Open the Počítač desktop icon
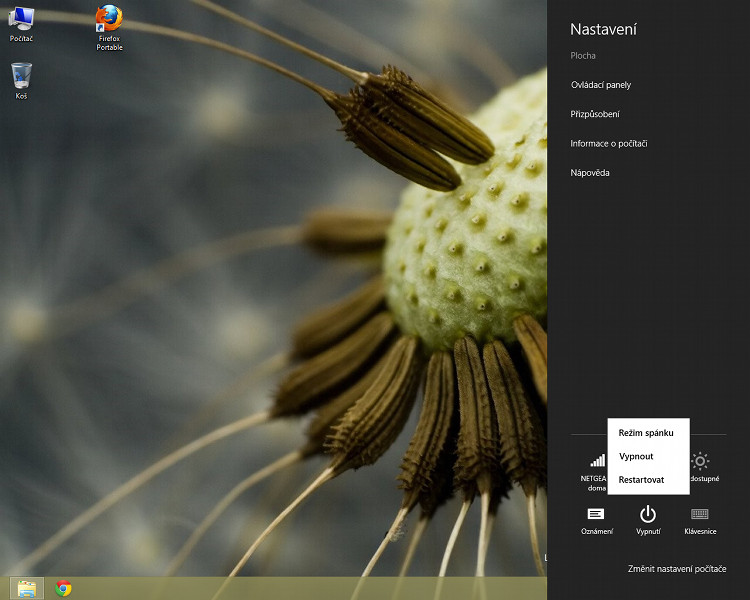750x600 pixels. coord(21,24)
